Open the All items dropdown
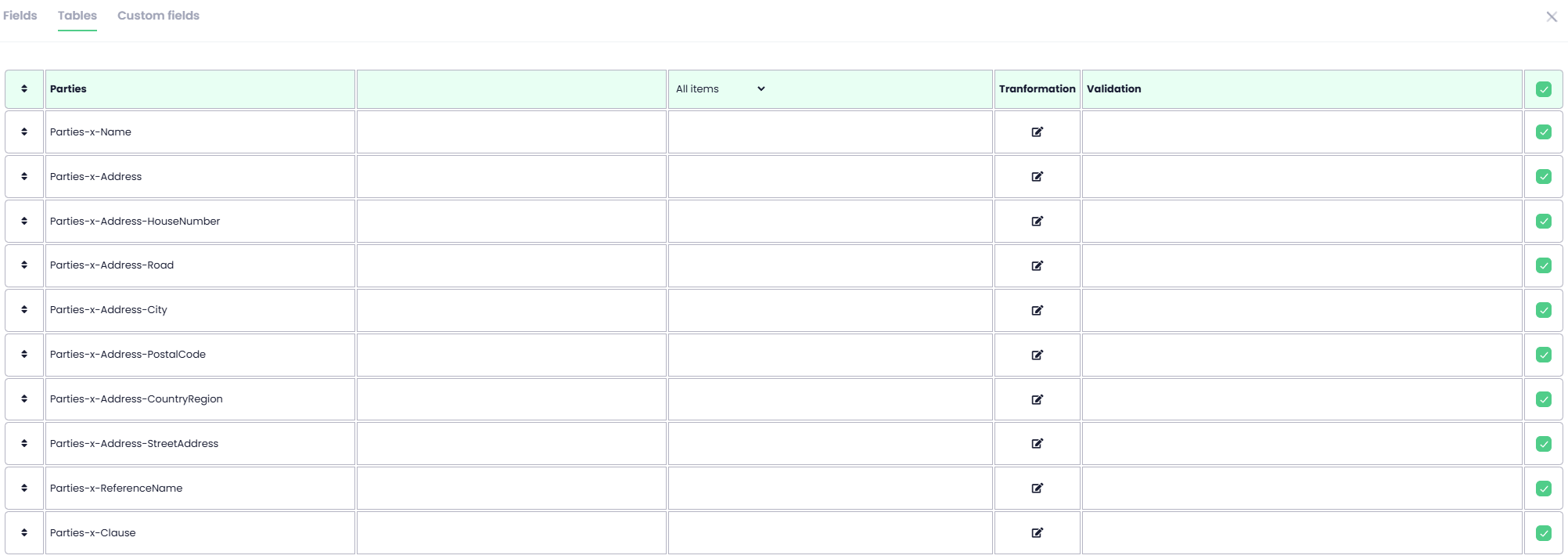1568x559 pixels. 720,89
